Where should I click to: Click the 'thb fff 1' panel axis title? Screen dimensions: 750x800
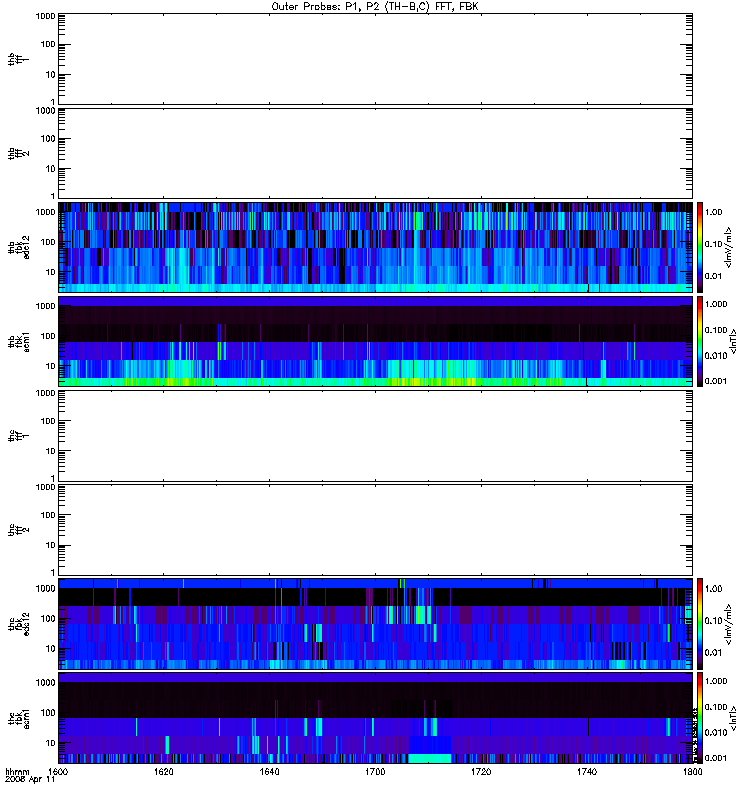(18, 59)
